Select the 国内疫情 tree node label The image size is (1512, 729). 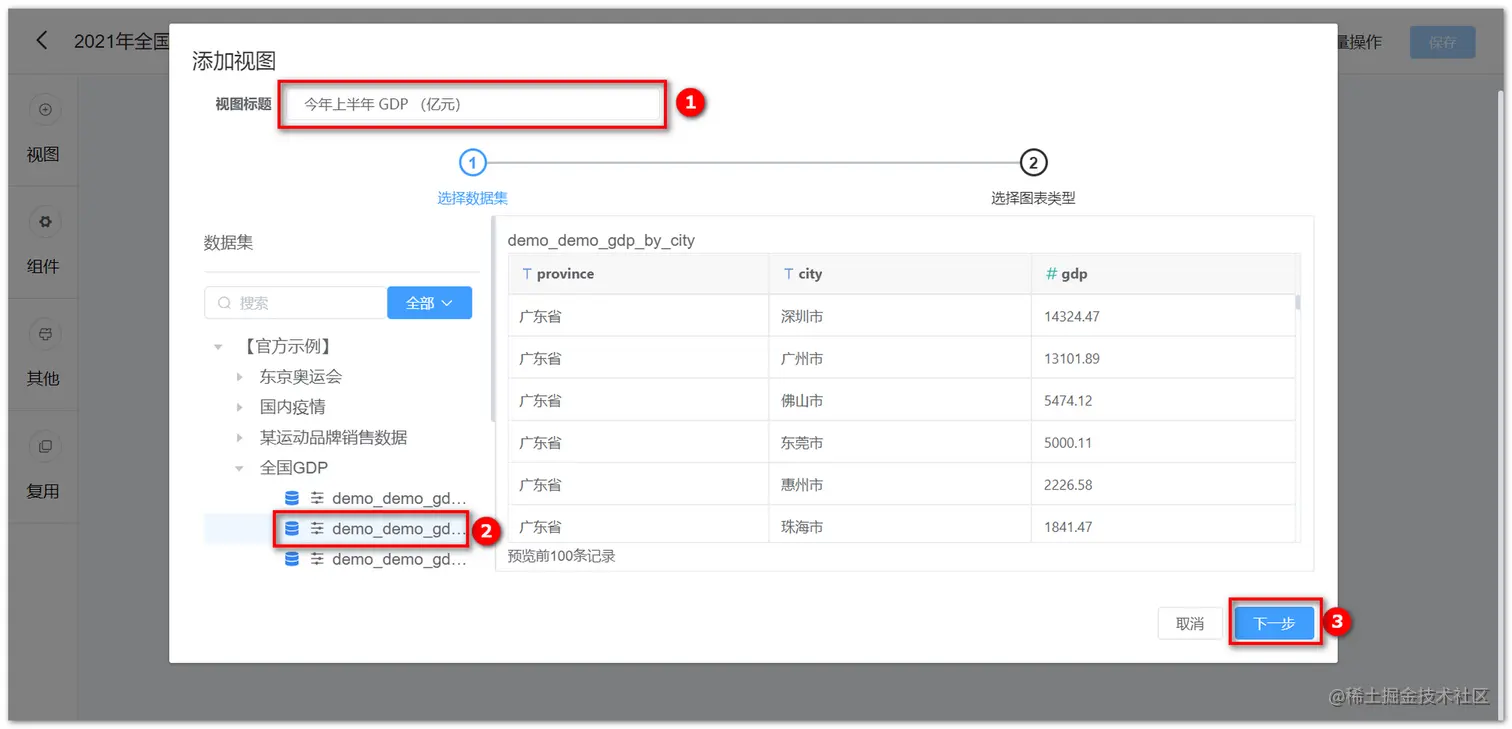click(293, 407)
